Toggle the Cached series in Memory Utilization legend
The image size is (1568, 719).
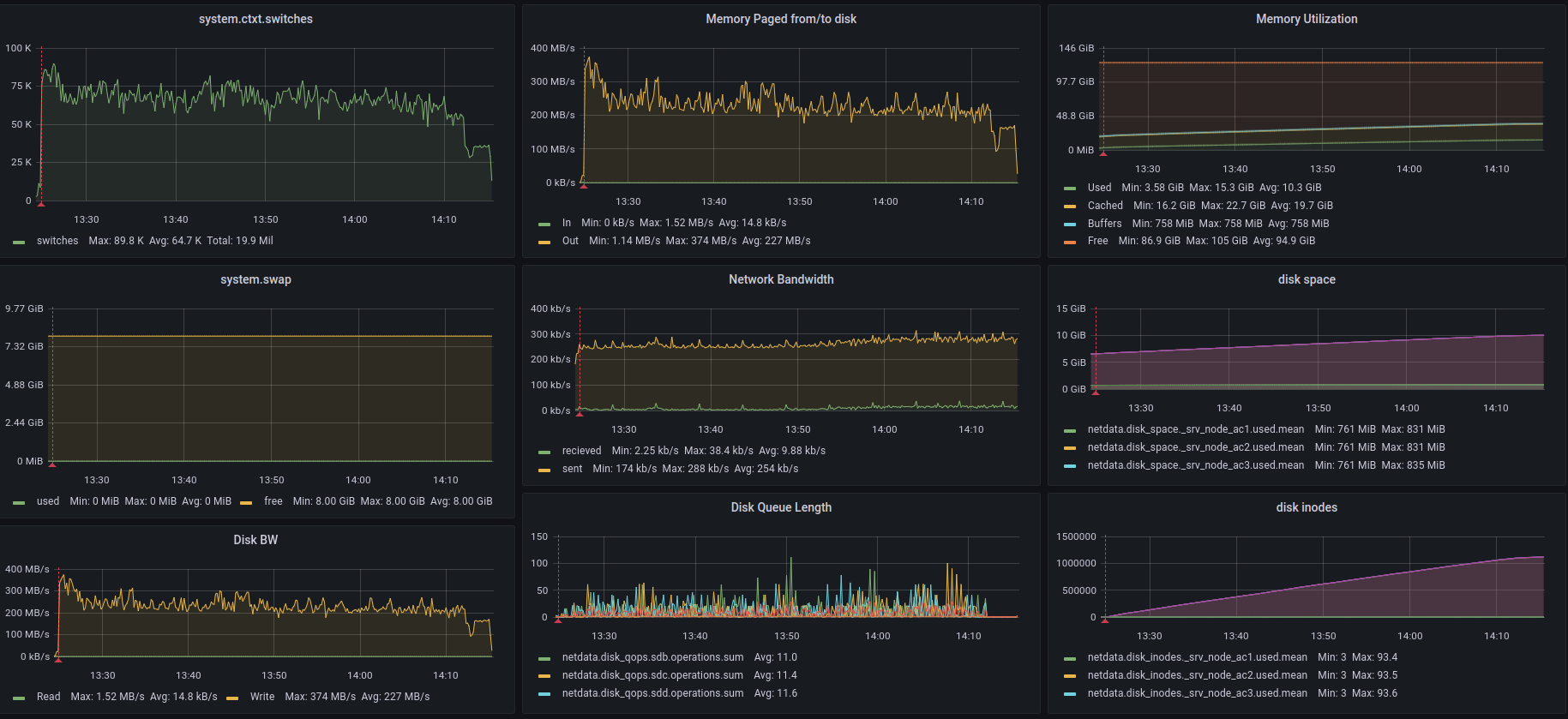[1104, 206]
